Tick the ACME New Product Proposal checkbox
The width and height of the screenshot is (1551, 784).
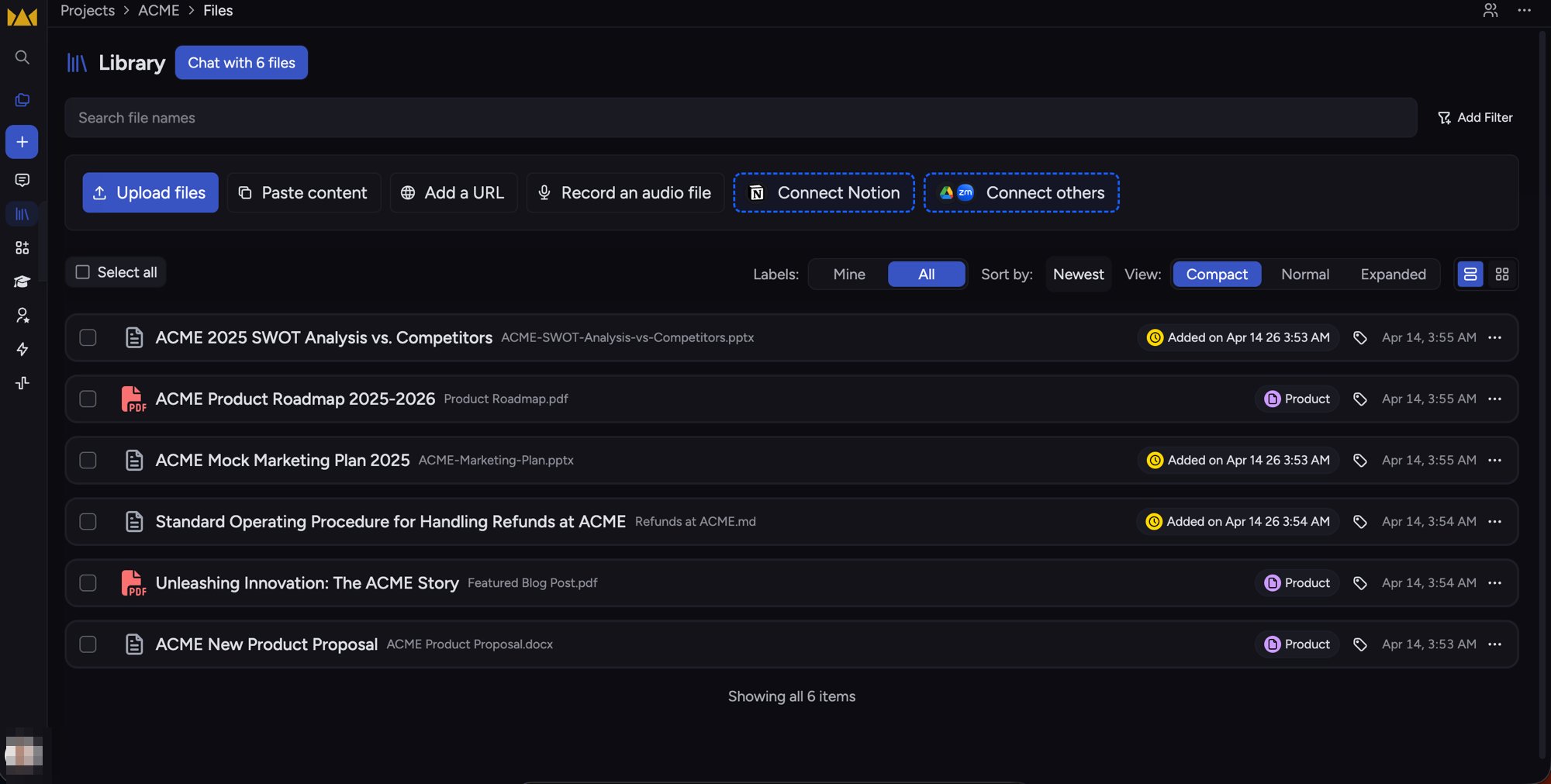88,644
